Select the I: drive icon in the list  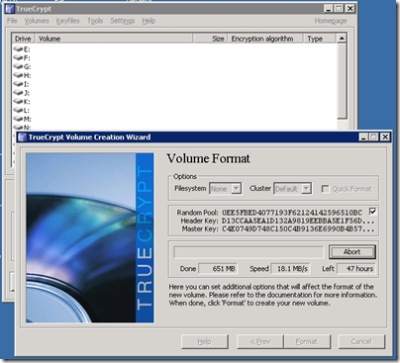point(18,84)
